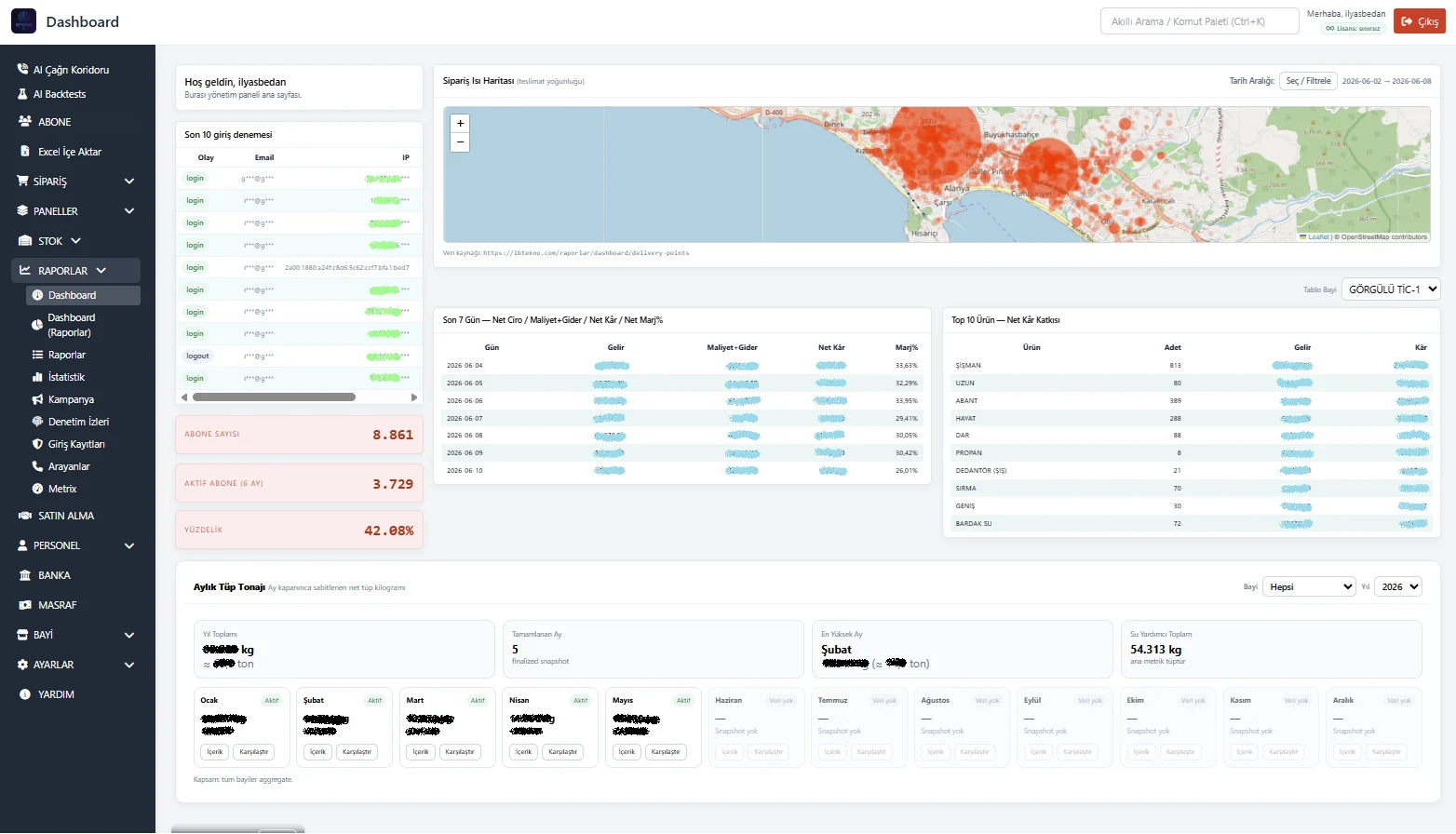
Task: Click the Giriş Kayıtları shield icon
Action: tap(38, 444)
